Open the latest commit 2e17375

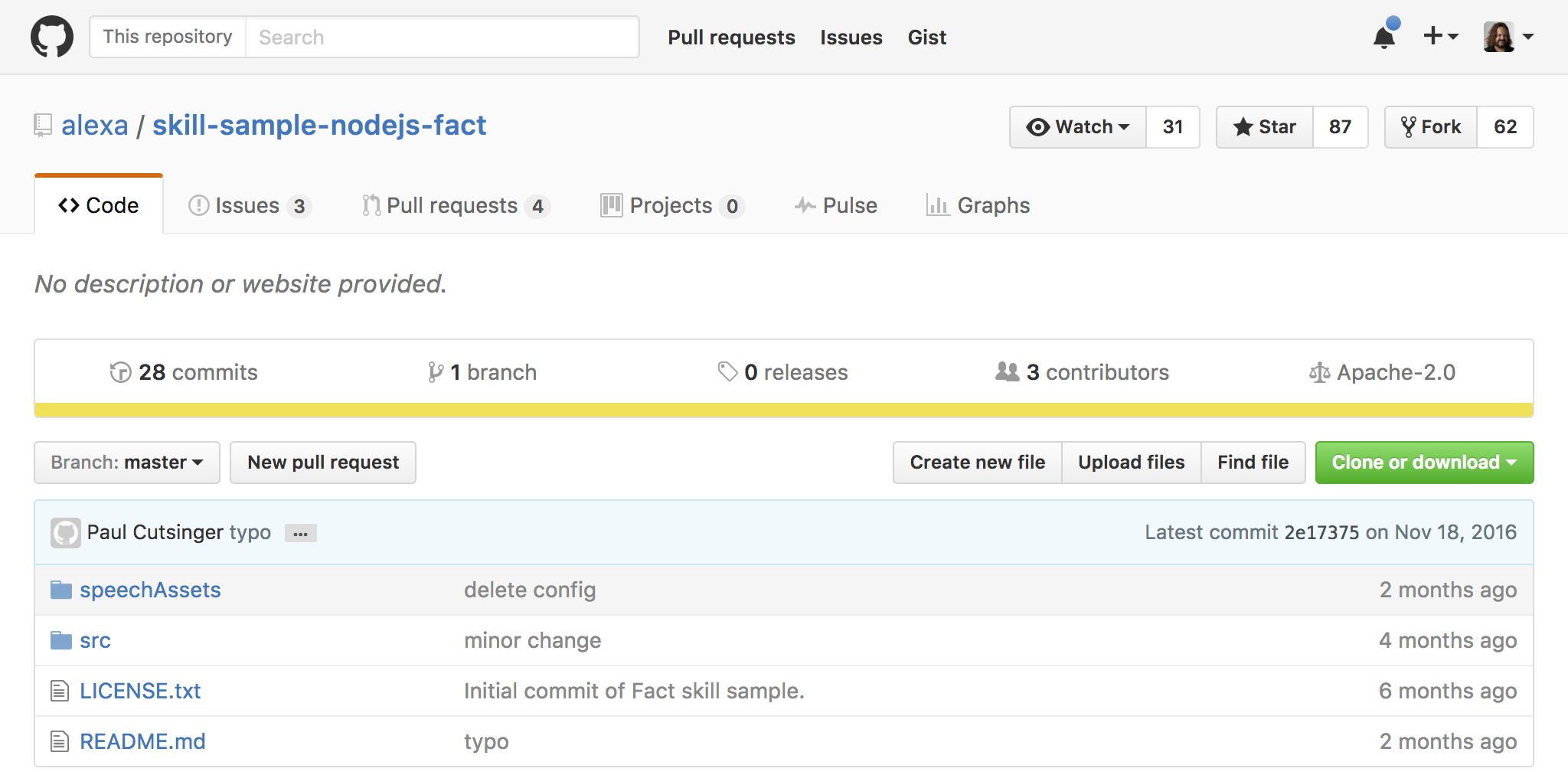1321,532
